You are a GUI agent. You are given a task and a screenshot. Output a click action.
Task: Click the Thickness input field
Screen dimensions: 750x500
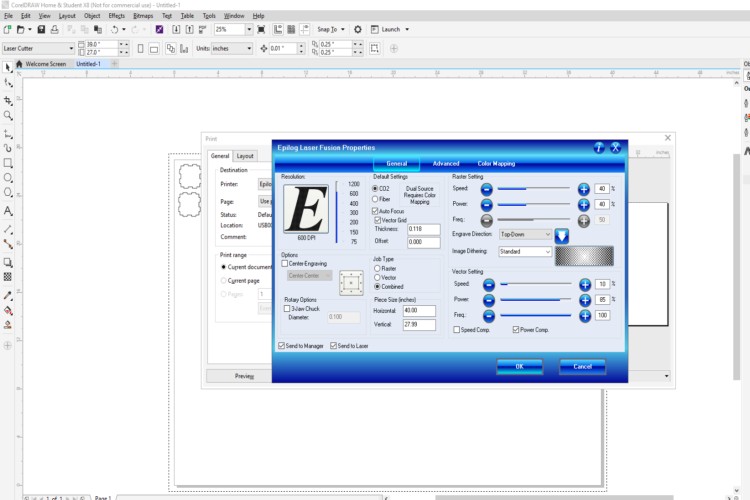[423, 229]
